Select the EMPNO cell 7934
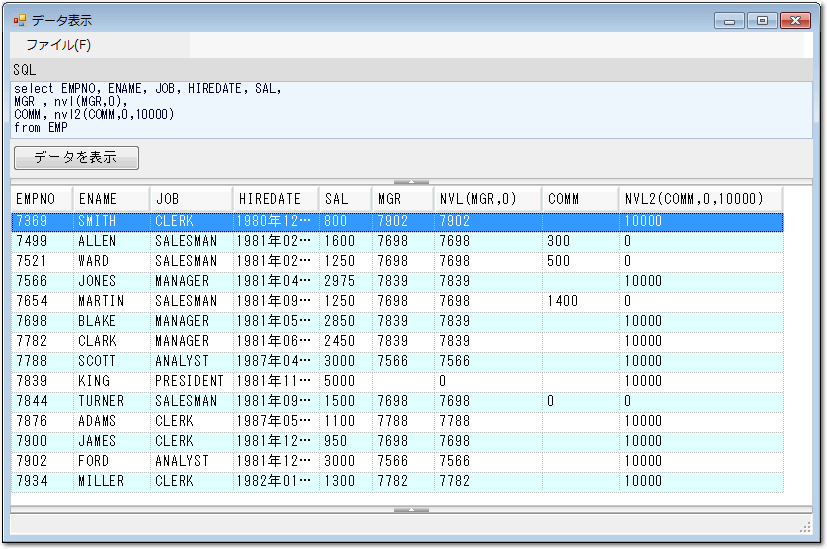The width and height of the screenshot is (827, 549). 42,481
